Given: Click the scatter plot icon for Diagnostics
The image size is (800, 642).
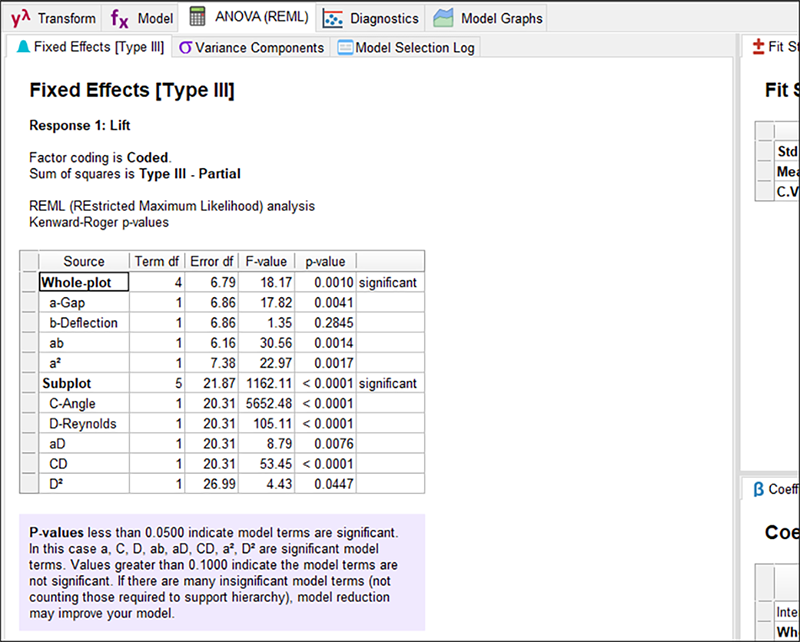Looking at the screenshot, I should [333, 18].
